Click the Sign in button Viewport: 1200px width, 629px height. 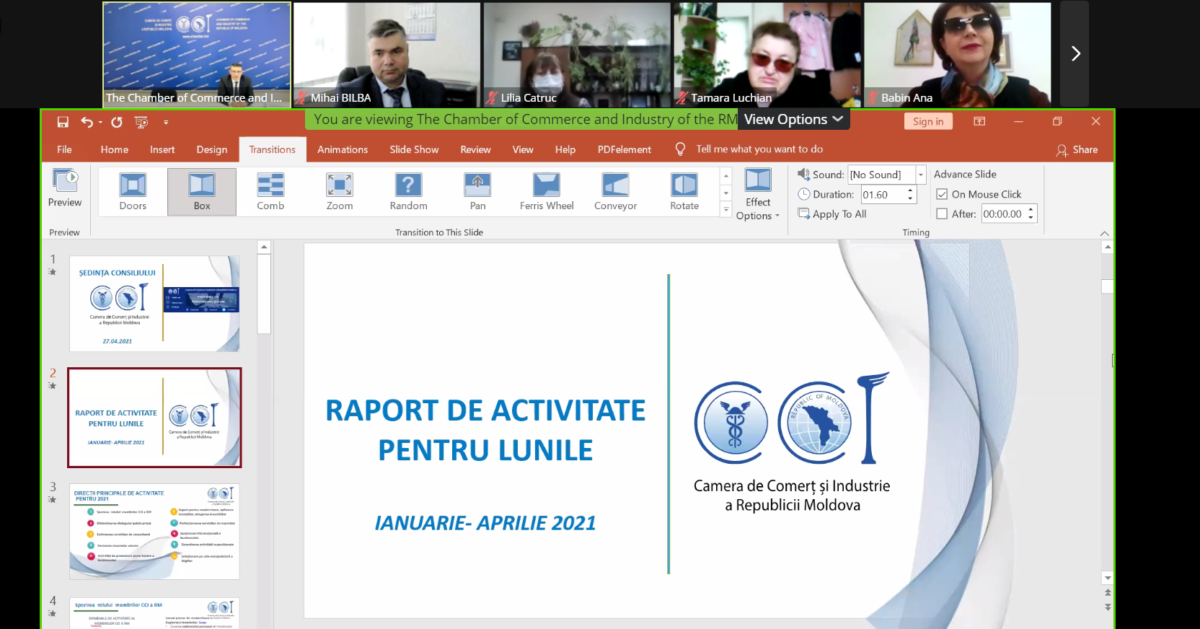[x=928, y=122]
